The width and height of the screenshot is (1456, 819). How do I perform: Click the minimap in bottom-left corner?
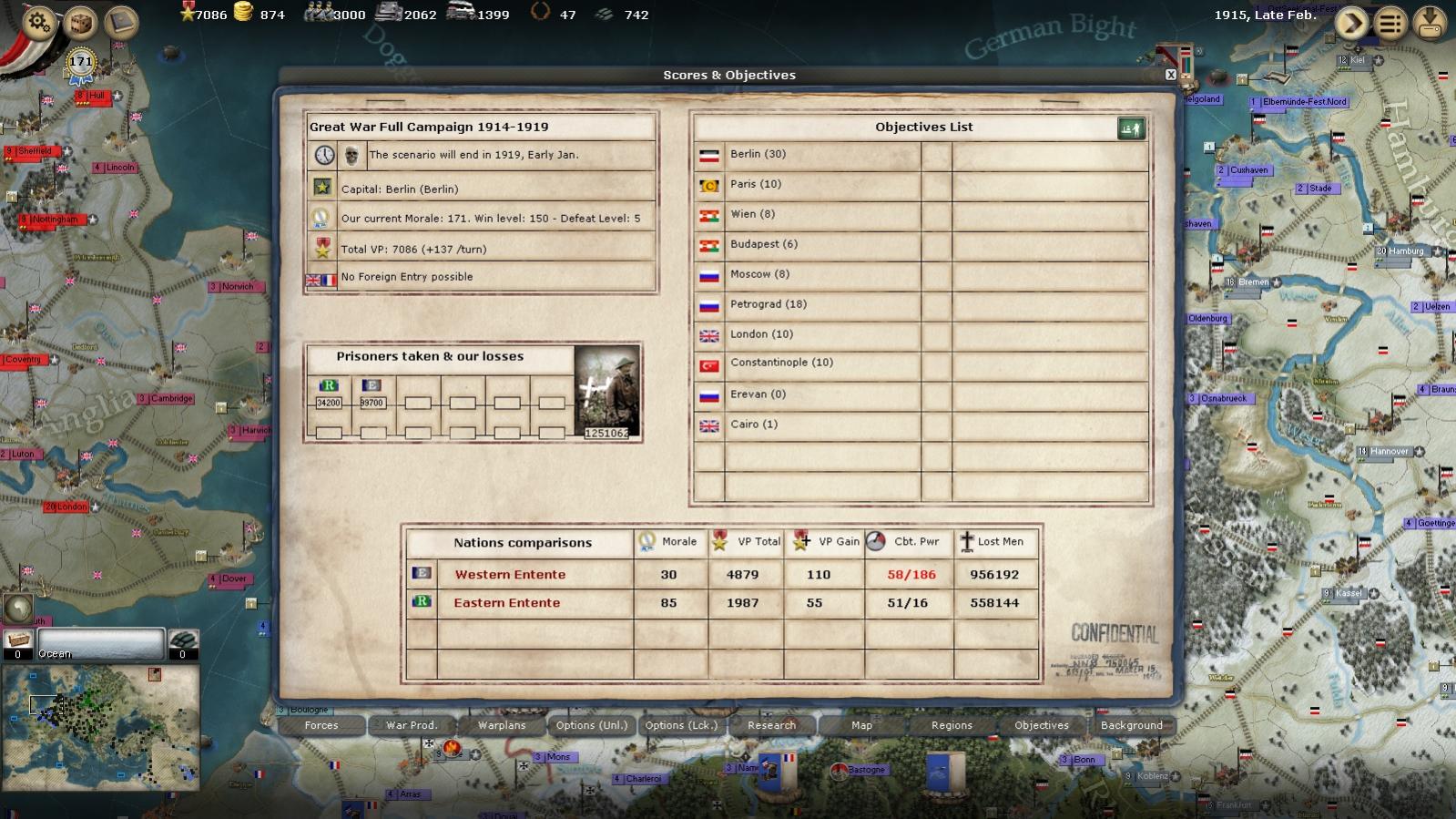point(100,726)
